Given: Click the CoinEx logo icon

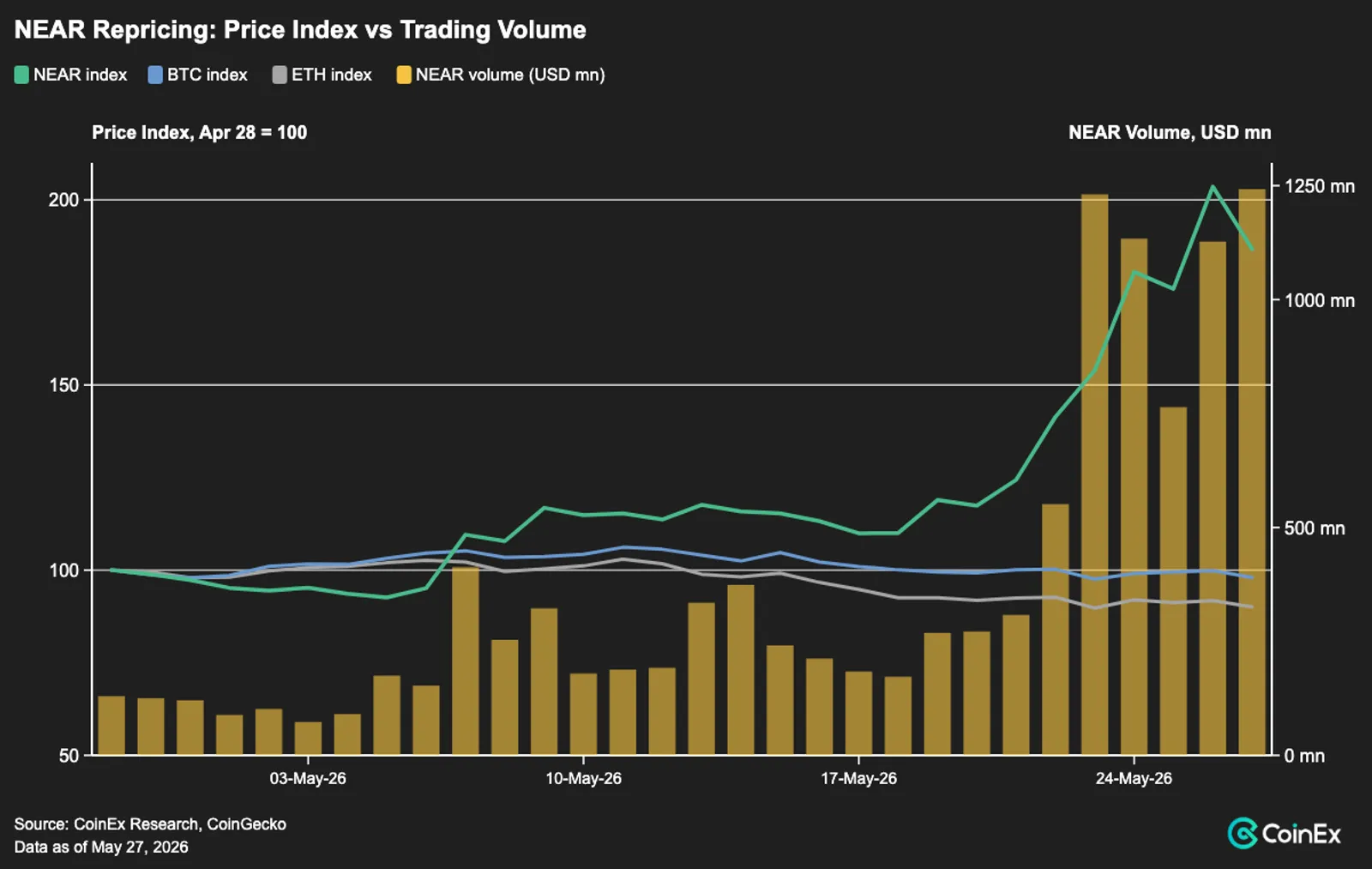Looking at the screenshot, I should click(x=1243, y=834).
